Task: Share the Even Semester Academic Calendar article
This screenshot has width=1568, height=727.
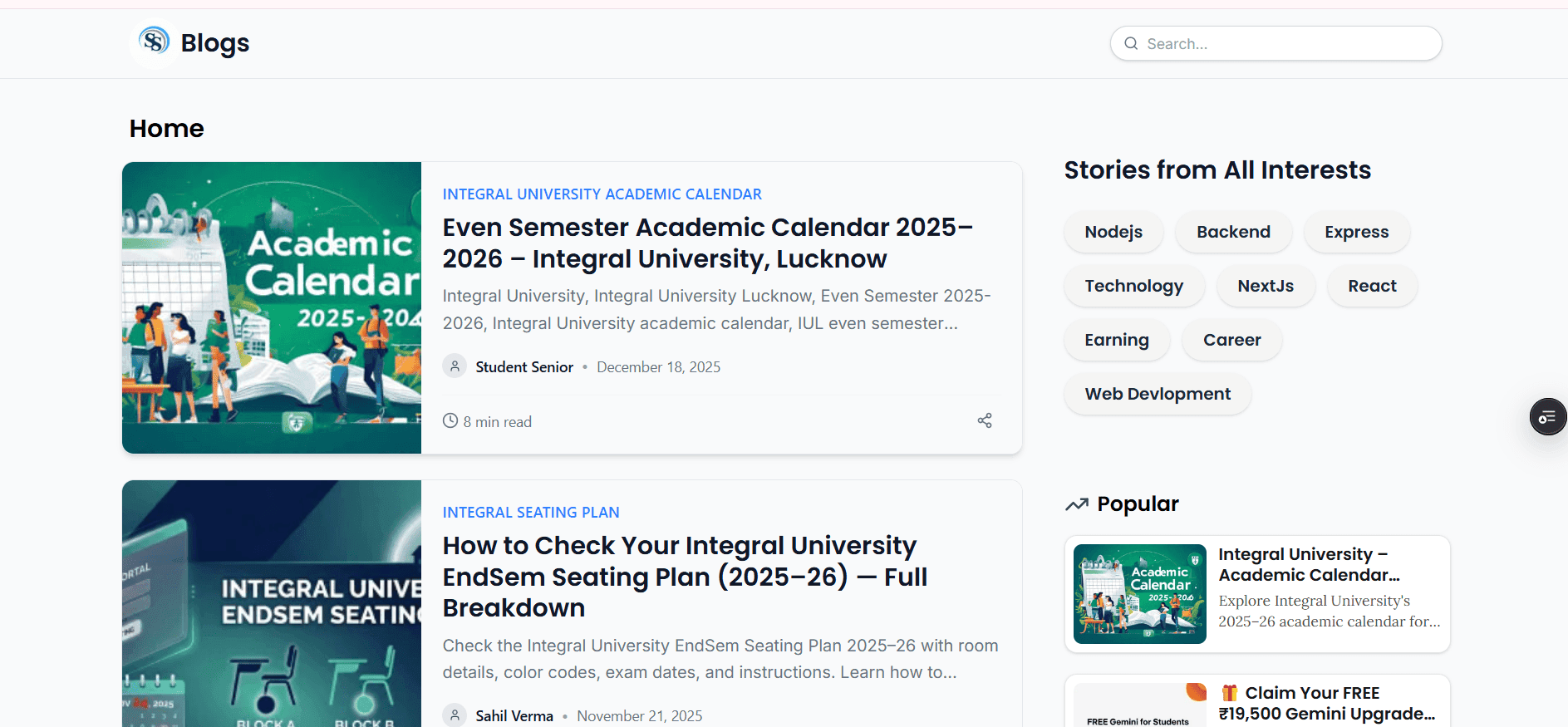Action: (x=985, y=420)
